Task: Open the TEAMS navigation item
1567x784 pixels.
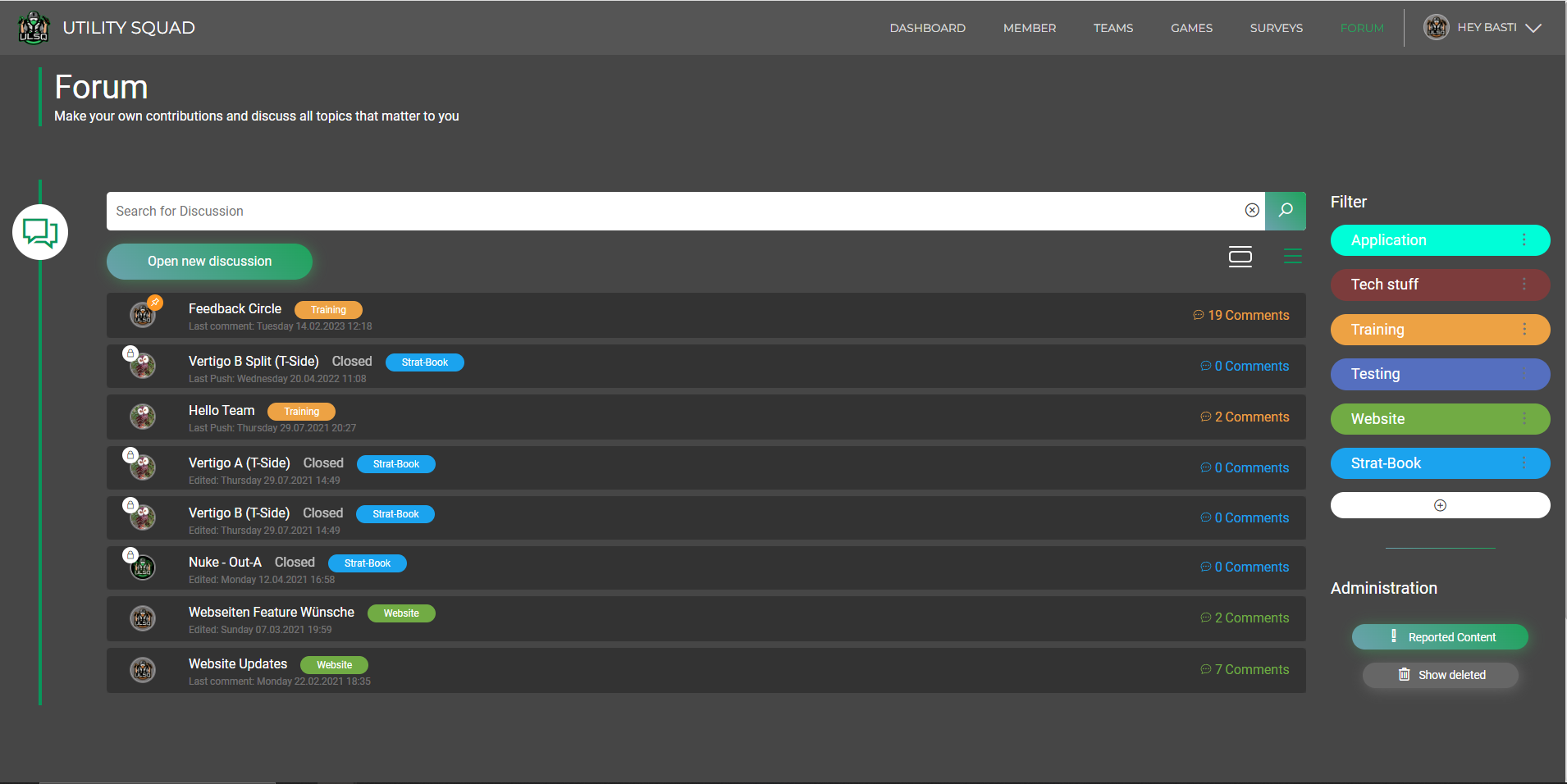Action: (1112, 27)
